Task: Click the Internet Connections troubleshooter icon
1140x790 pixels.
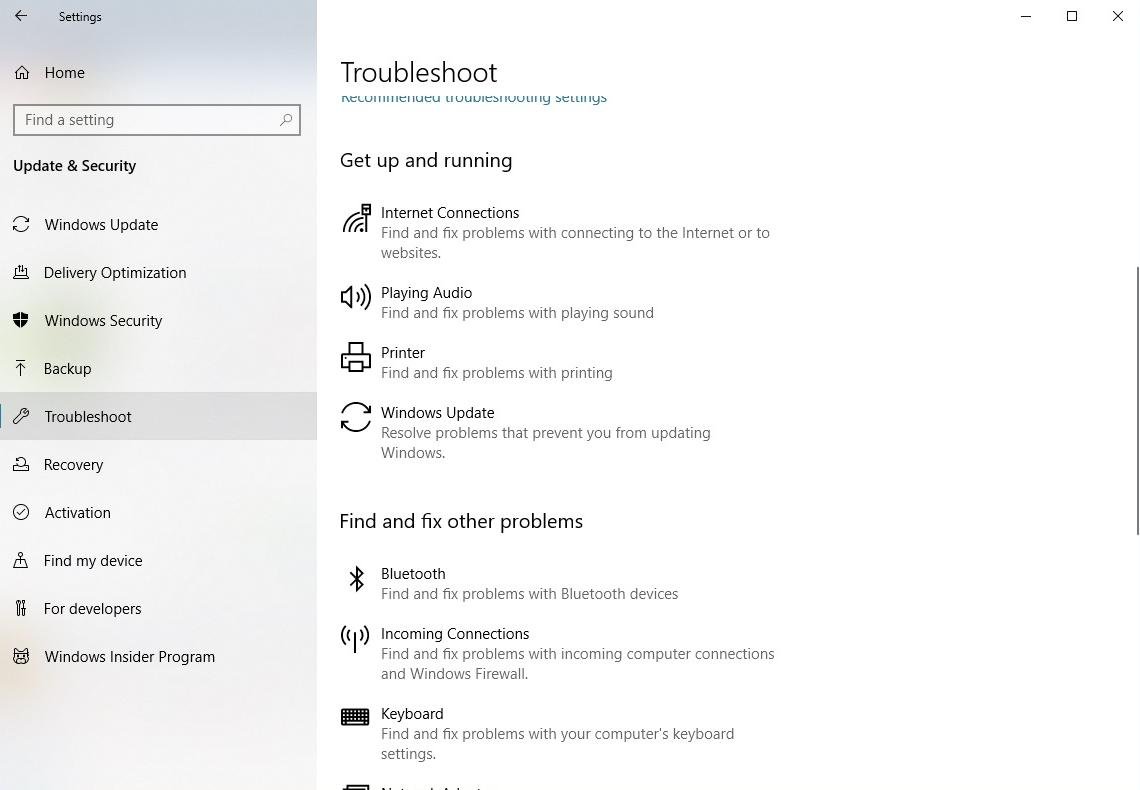Action: [x=356, y=218]
